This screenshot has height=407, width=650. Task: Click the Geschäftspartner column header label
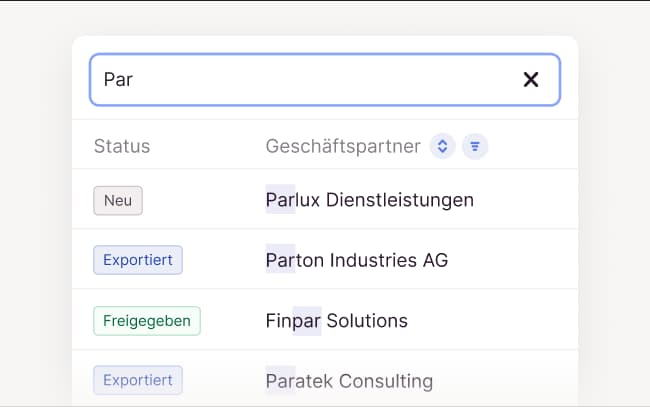coord(343,147)
